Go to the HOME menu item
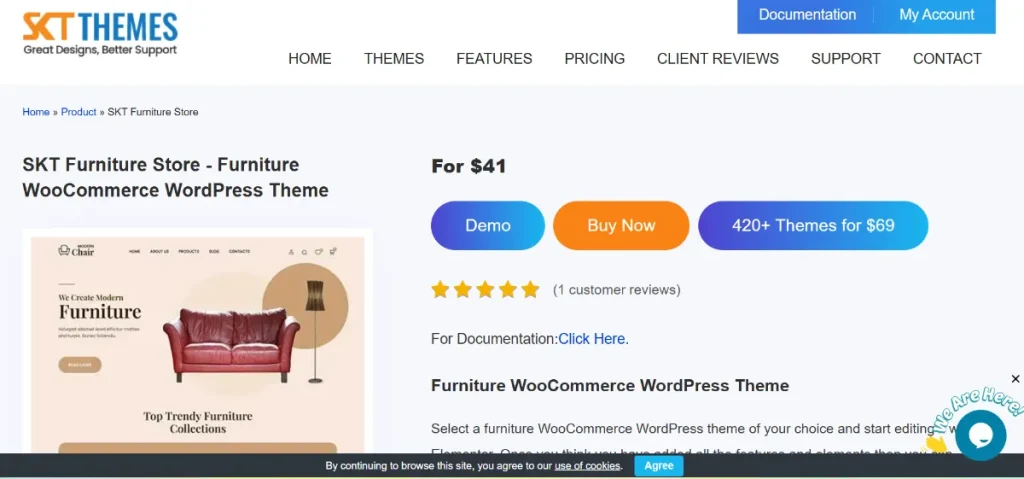Screen dimensions: 1024x479 (310, 59)
